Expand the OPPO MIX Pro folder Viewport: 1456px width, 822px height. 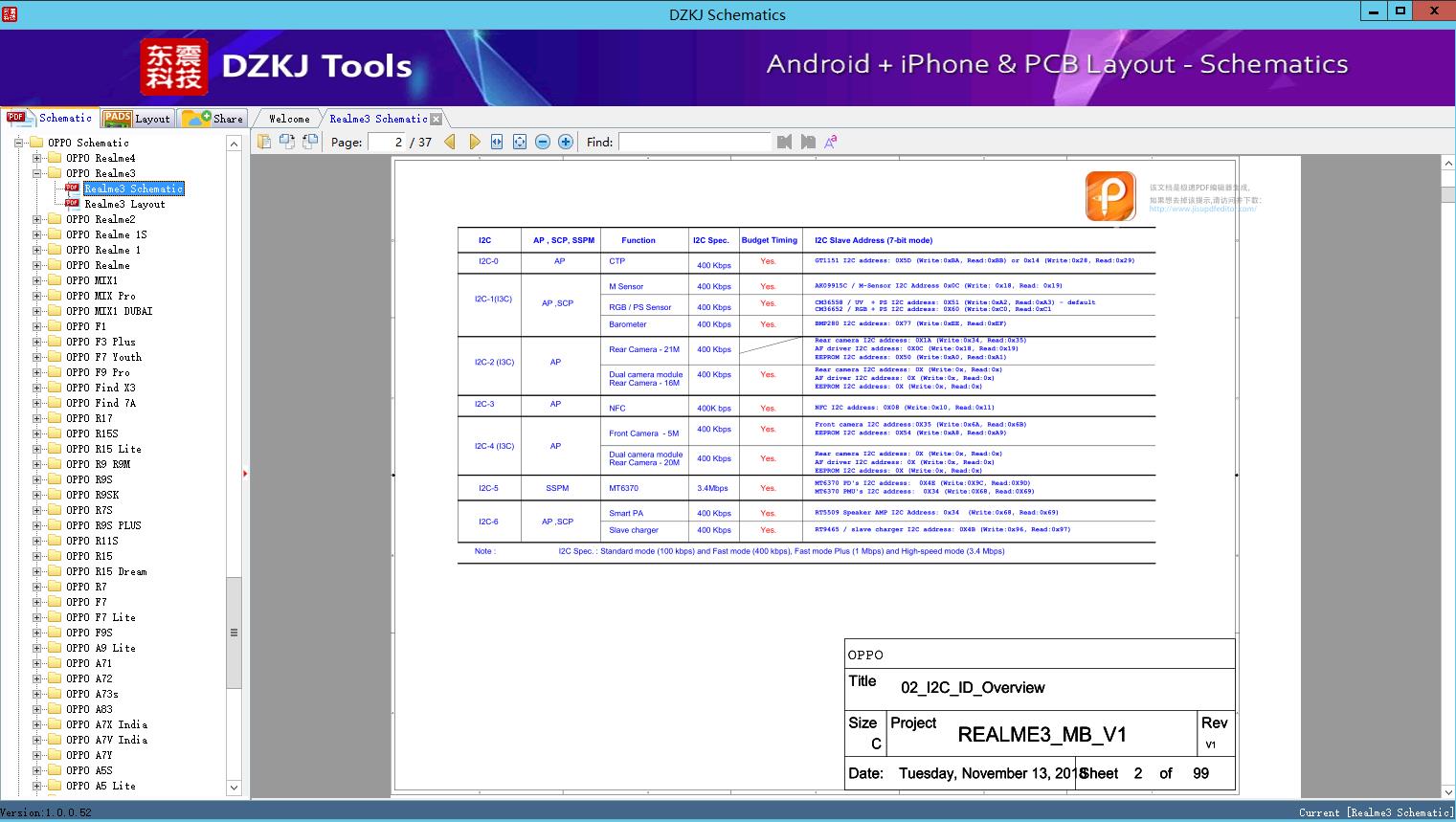(36, 296)
